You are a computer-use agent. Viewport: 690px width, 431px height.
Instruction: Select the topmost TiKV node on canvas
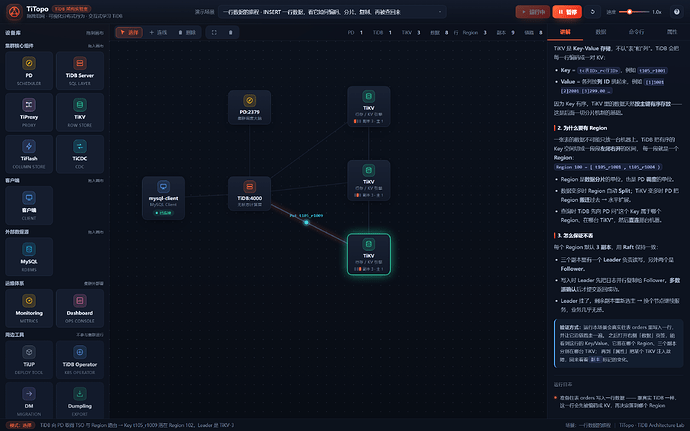point(368,106)
